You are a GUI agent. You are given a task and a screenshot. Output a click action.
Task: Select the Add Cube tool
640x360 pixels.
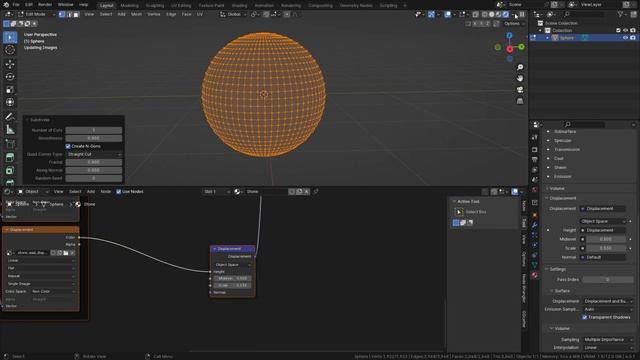10,144
